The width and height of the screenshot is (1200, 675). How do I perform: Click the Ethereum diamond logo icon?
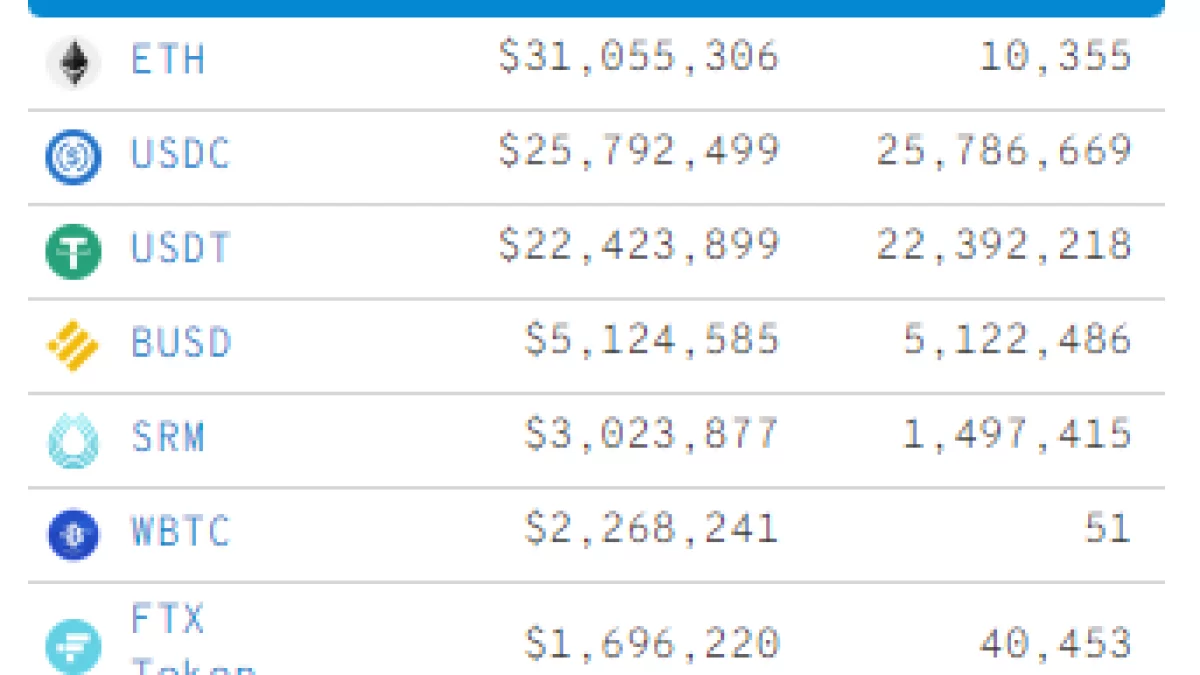[x=73, y=63]
